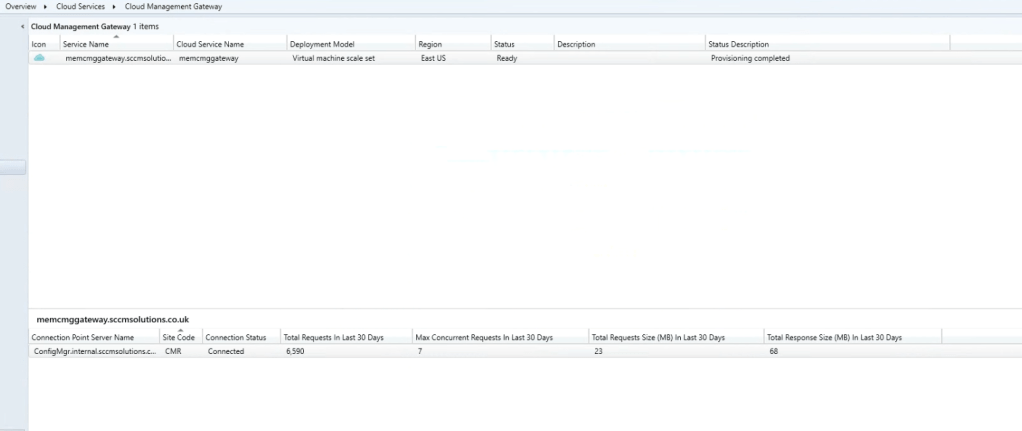Sort by Service Name column header
1022x431 pixels.
tap(85, 45)
